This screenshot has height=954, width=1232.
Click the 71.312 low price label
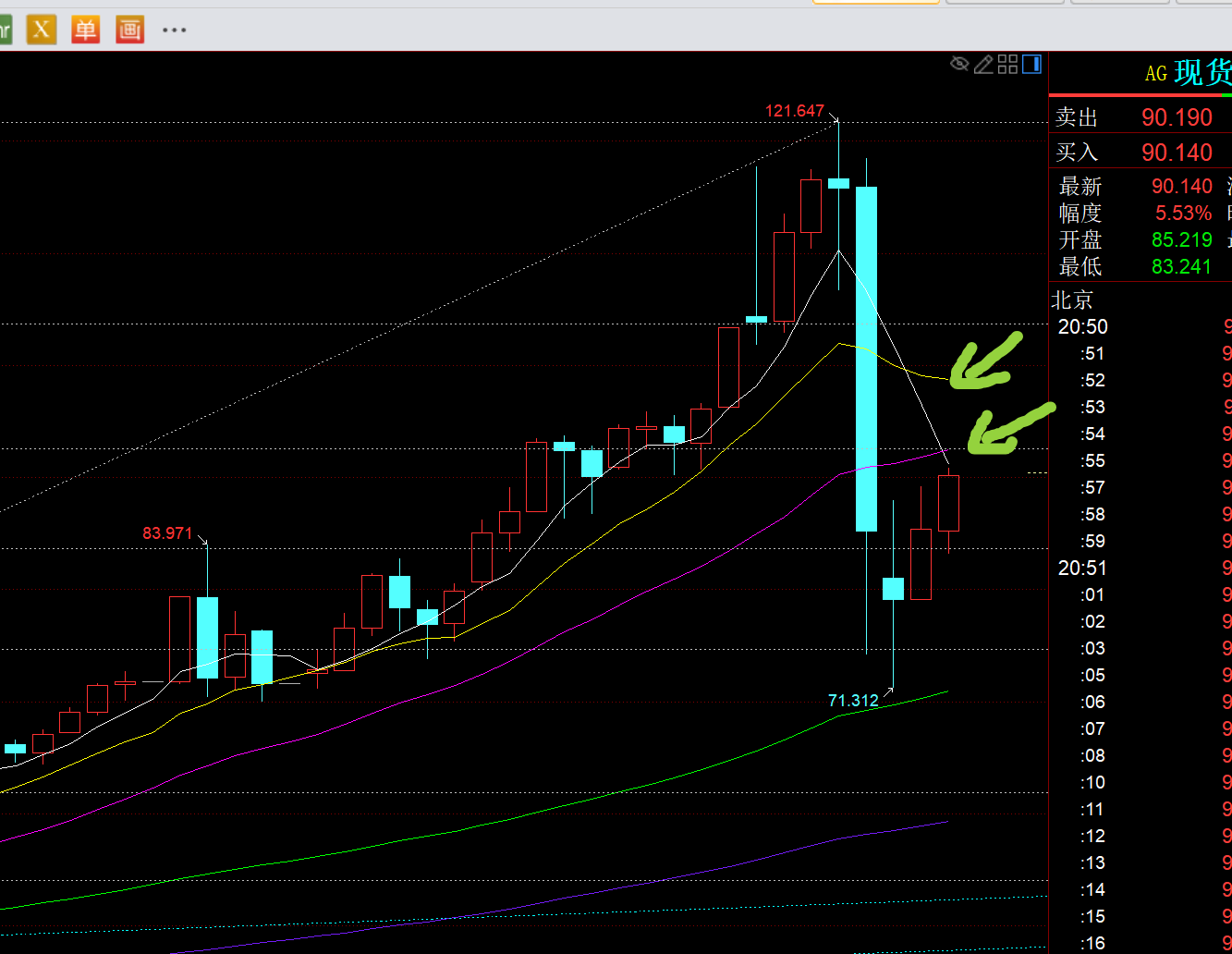[852, 701]
